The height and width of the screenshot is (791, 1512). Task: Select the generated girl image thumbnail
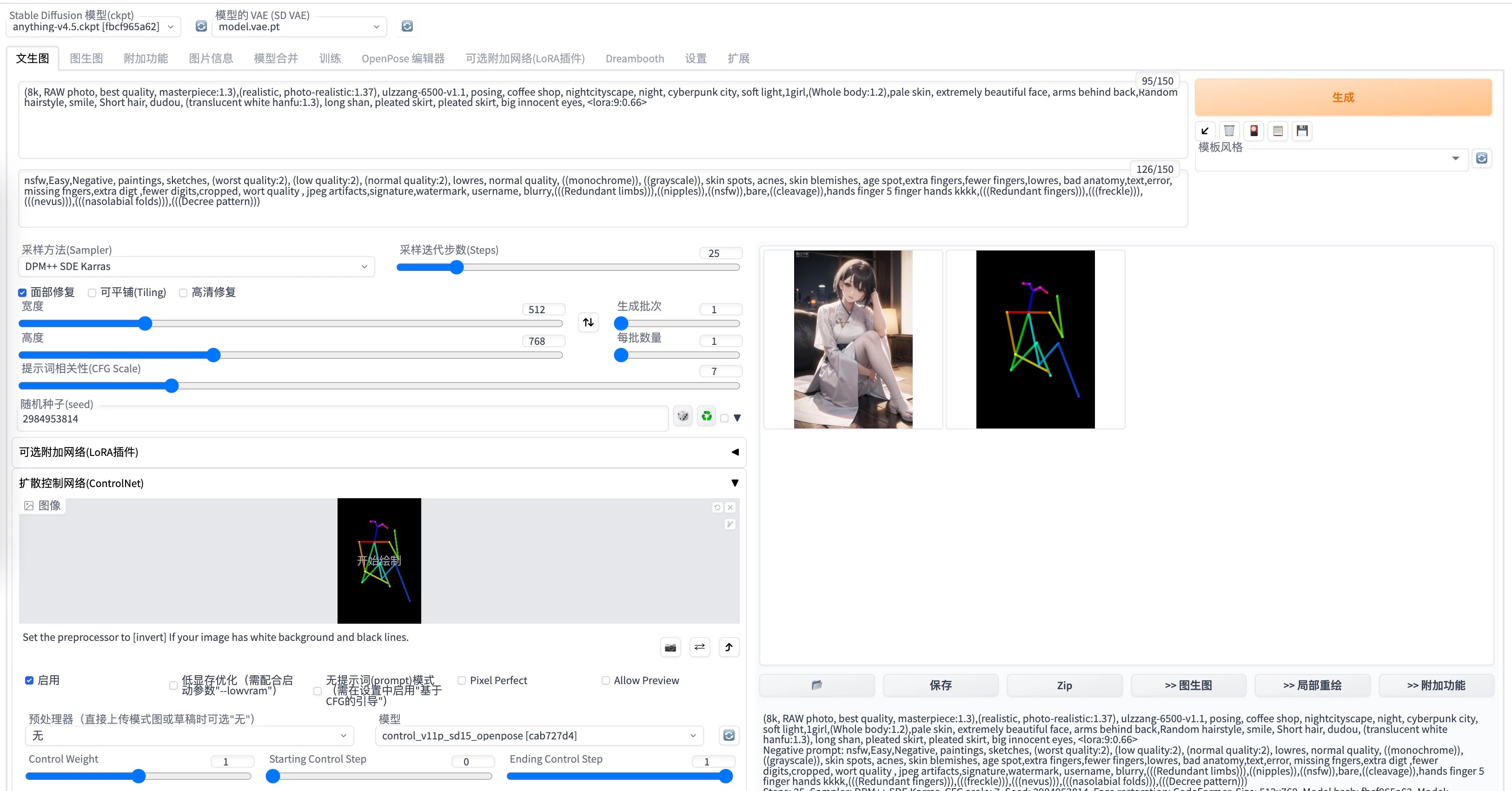click(x=853, y=340)
